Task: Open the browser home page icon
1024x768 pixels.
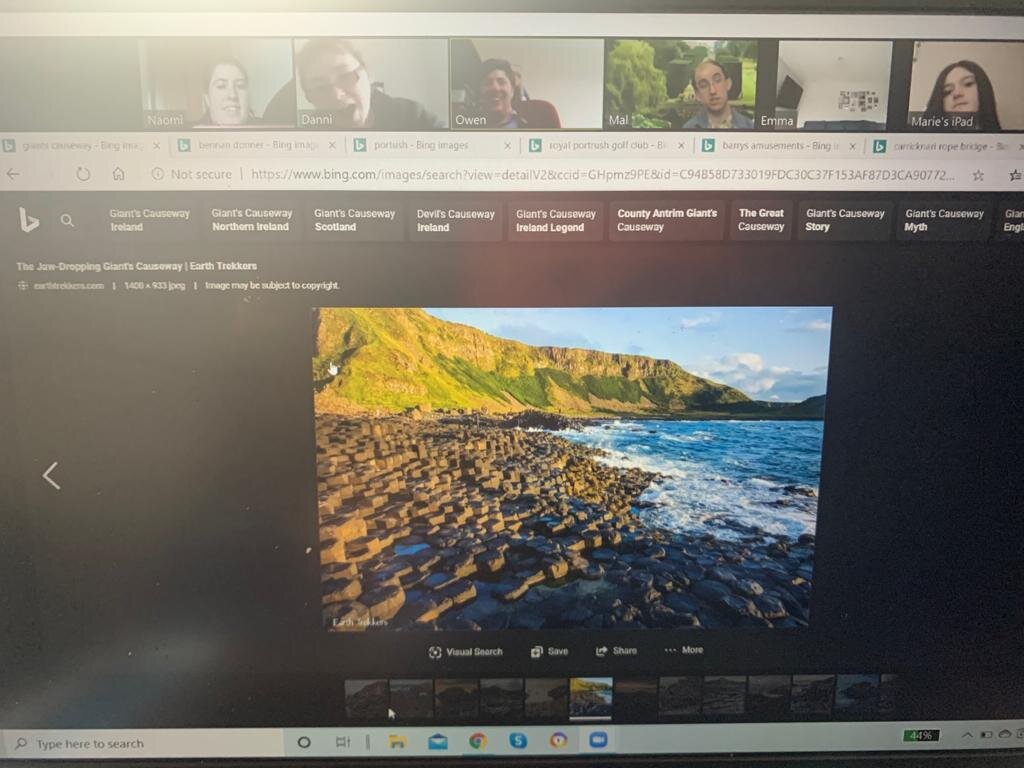Action: click(x=118, y=174)
